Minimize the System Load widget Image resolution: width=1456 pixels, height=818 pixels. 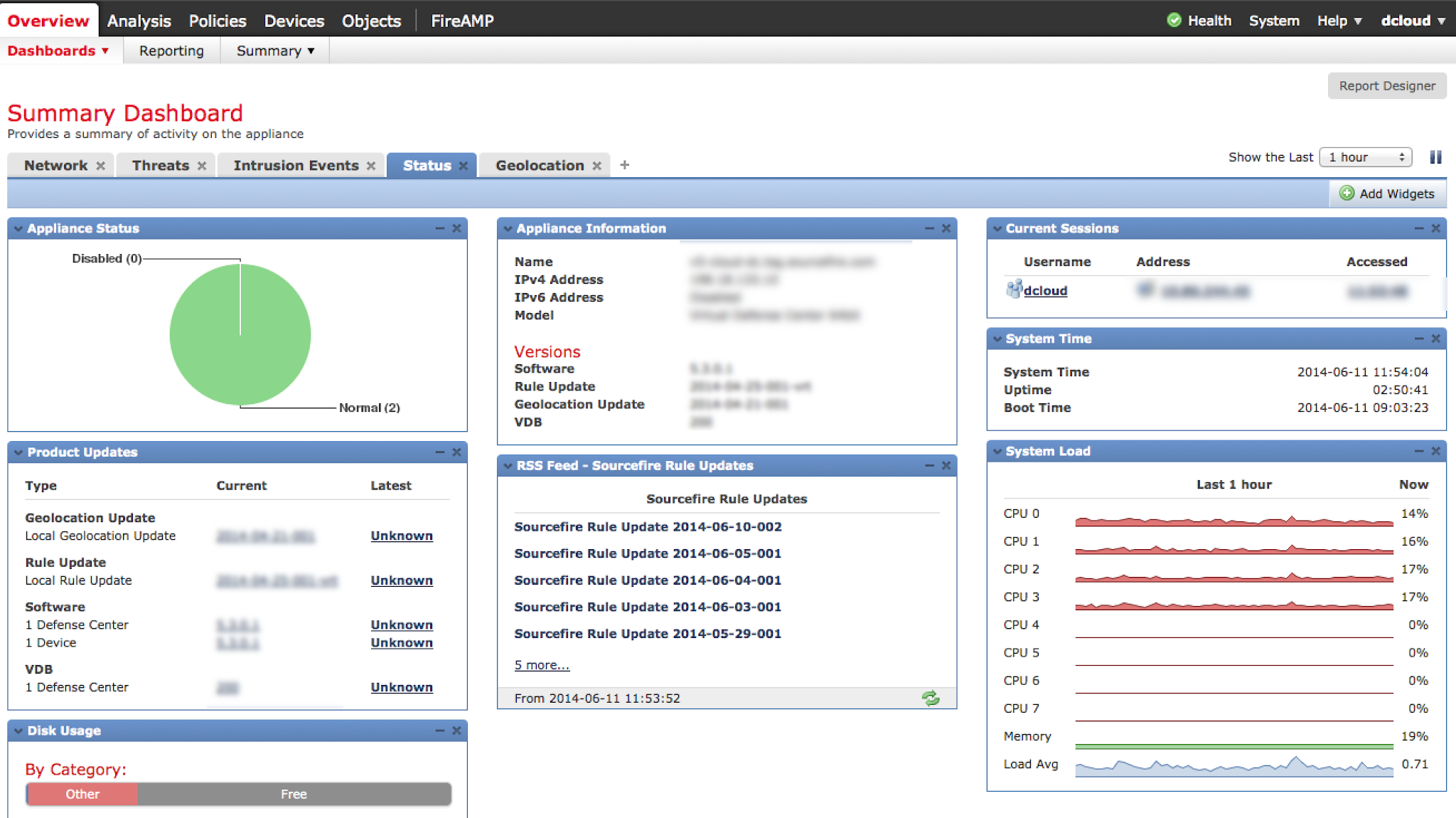(x=1418, y=450)
